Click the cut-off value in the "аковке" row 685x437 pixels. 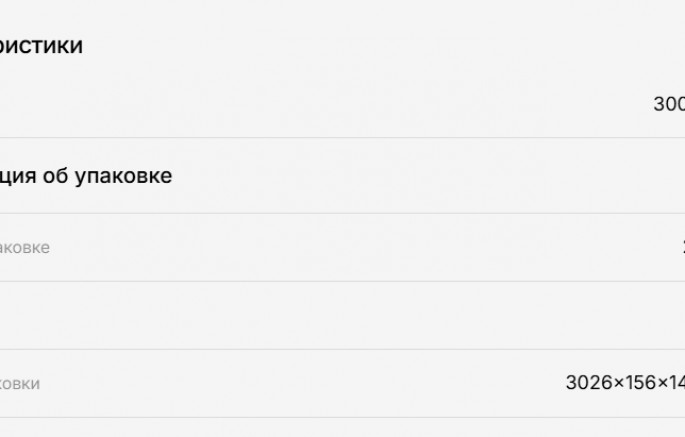(684, 248)
